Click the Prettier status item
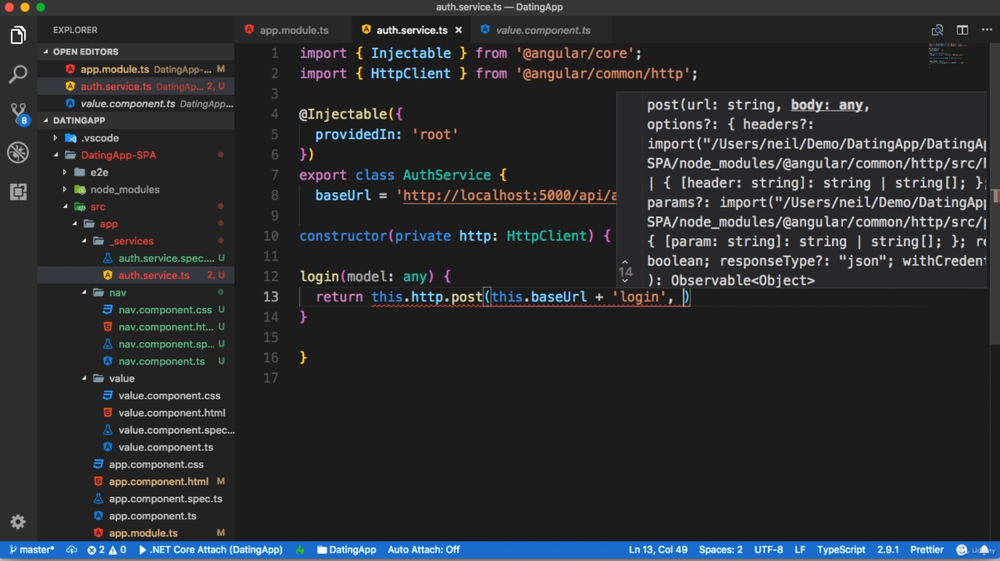1000x561 pixels. (x=927, y=550)
